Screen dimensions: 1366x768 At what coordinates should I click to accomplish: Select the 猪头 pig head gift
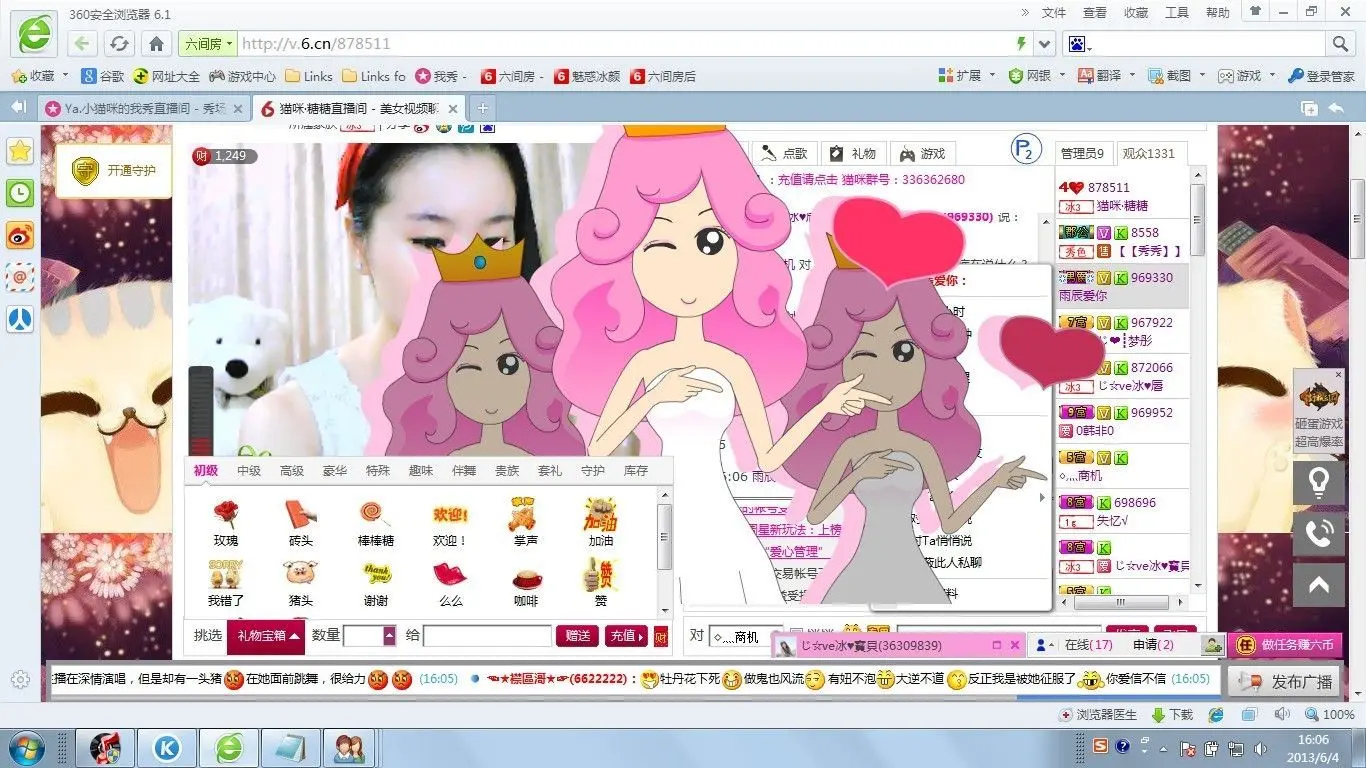tap(301, 583)
